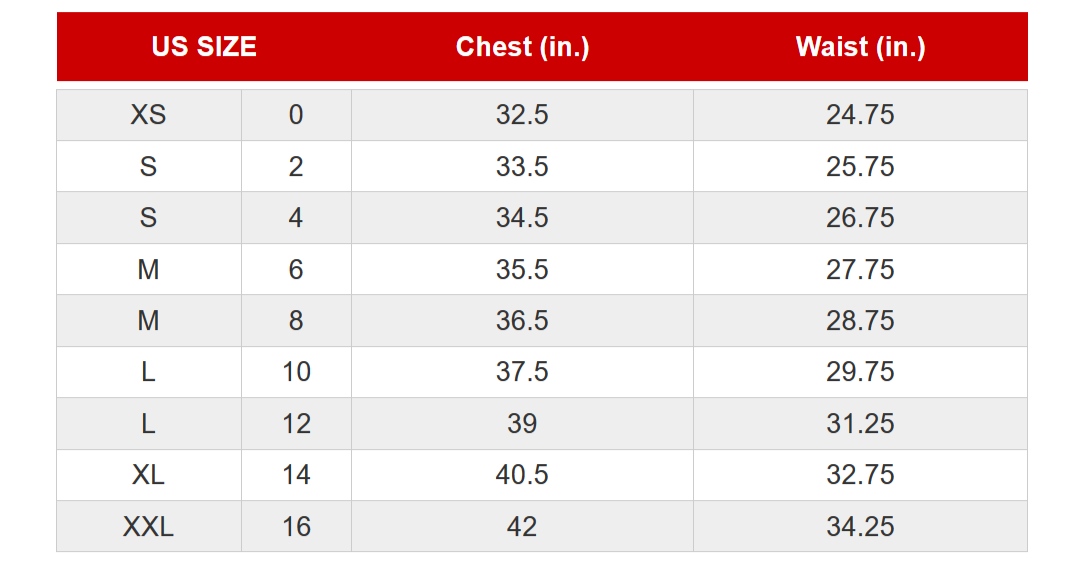Image resolution: width=1080 pixels, height=563 pixels.
Task: Click numeric size 0 cell
Action: [x=296, y=115]
